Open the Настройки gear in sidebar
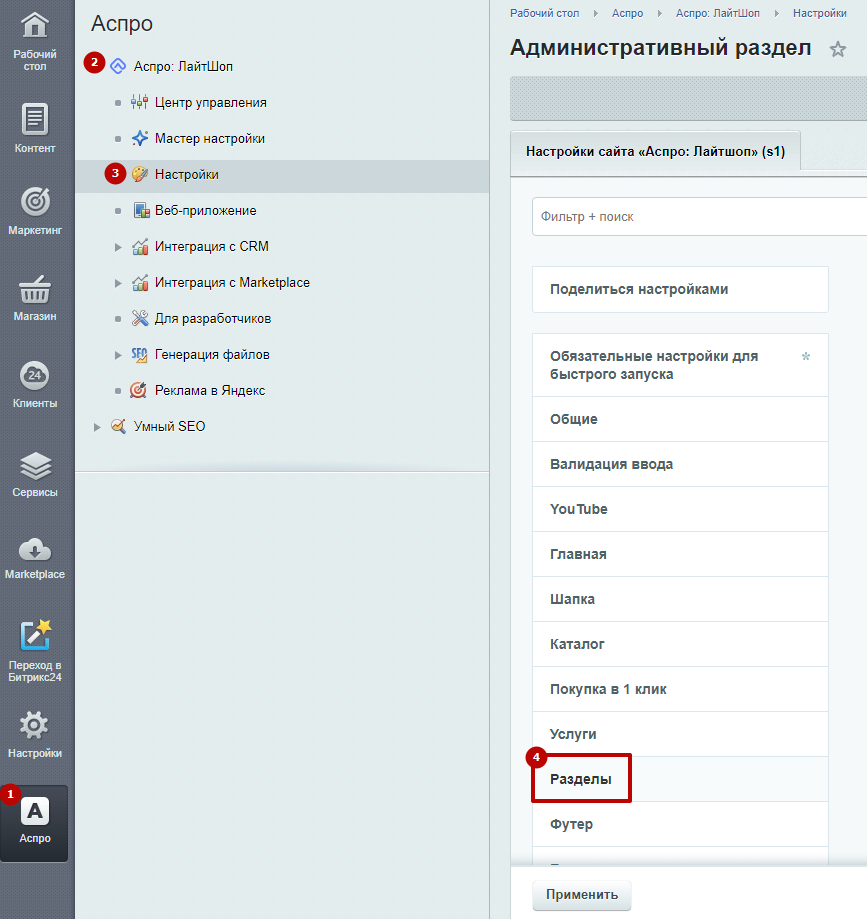This screenshot has height=919, width=867. click(x=34, y=726)
